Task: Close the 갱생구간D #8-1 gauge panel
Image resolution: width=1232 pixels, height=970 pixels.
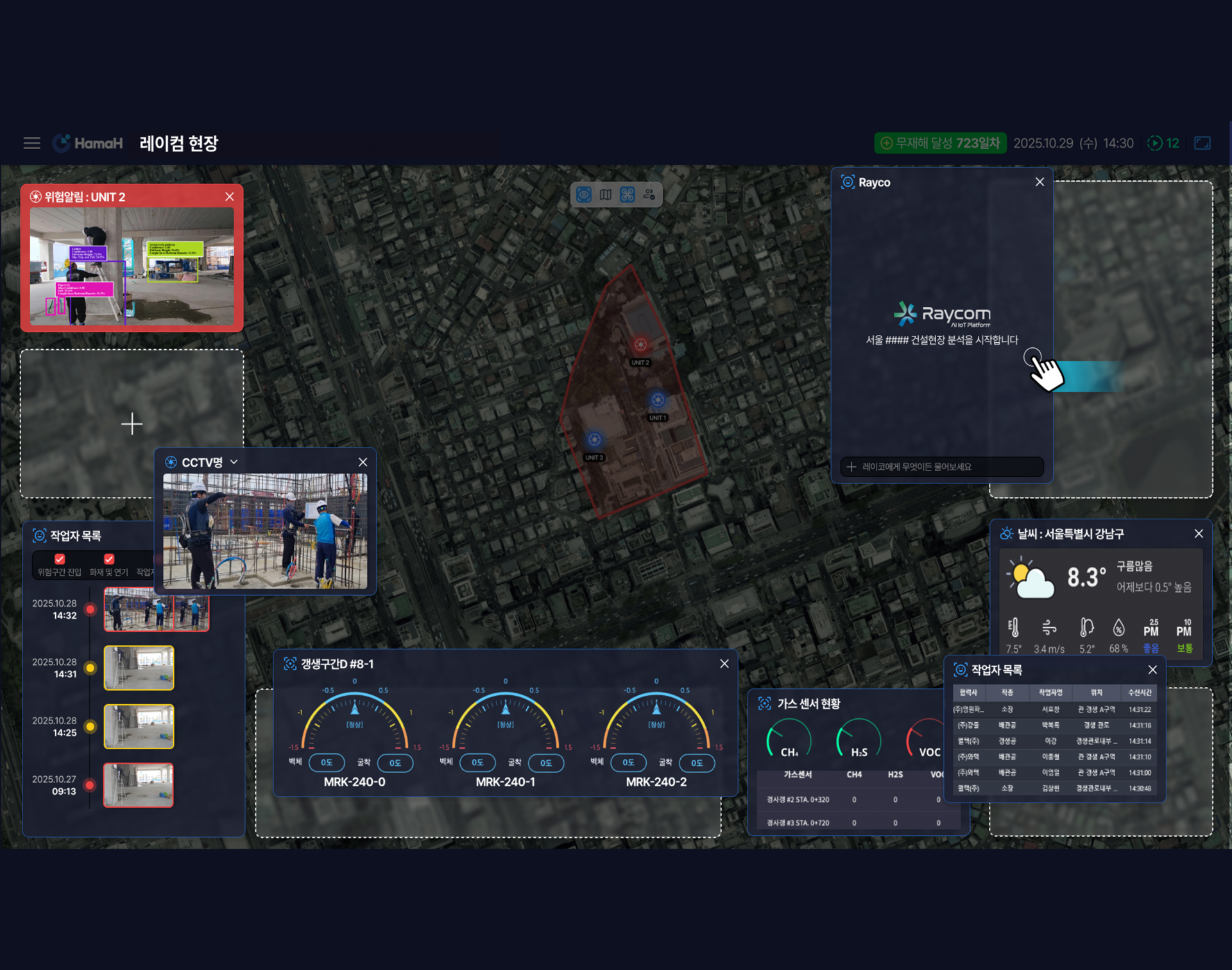Action: (724, 664)
